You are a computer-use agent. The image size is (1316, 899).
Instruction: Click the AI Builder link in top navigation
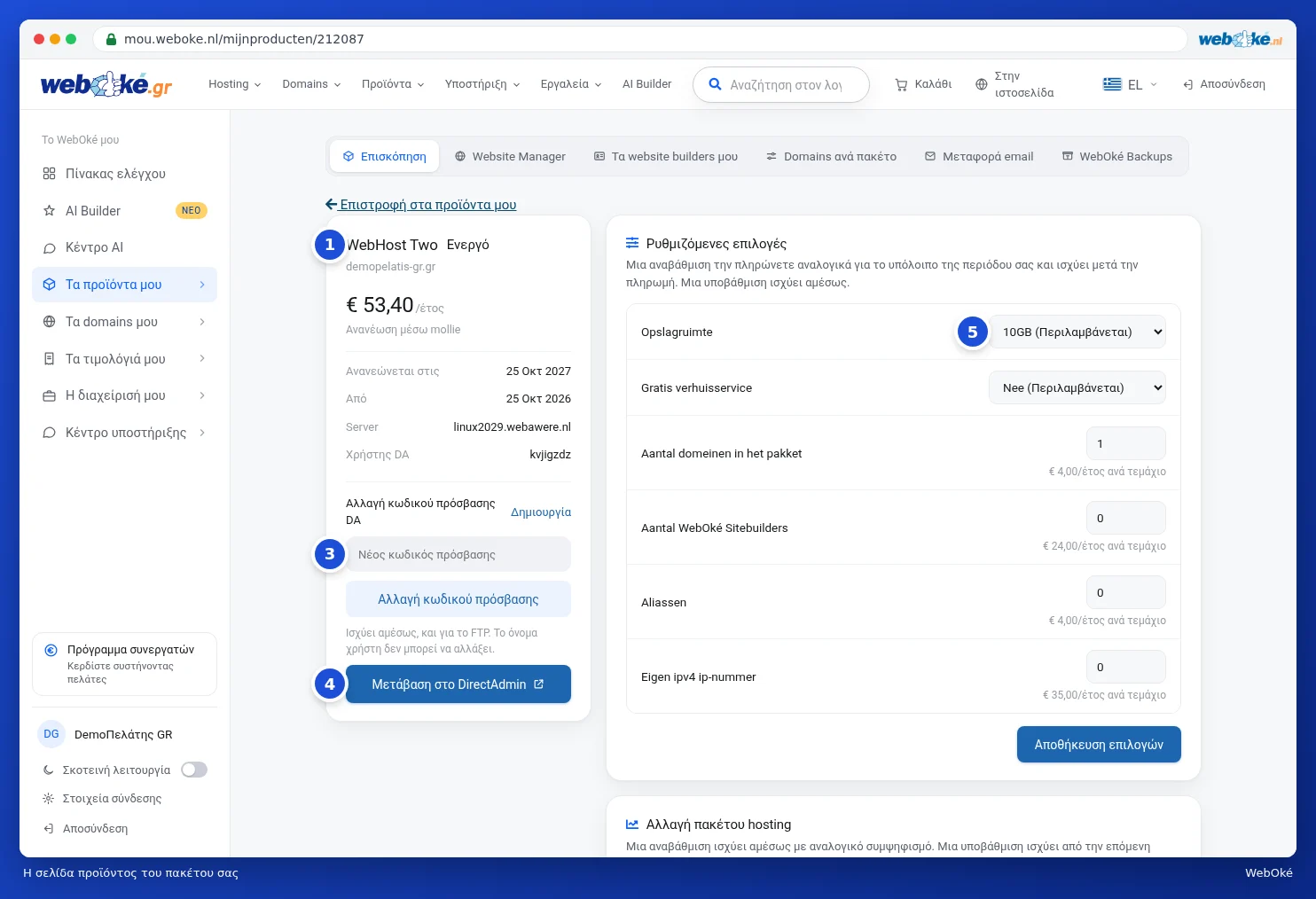(x=646, y=84)
